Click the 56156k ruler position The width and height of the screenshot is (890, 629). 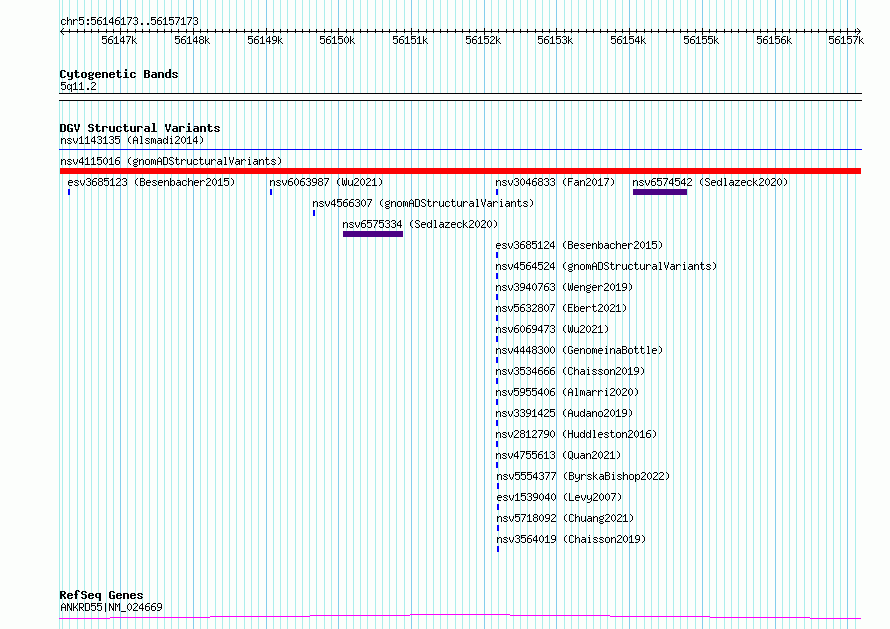(774, 40)
